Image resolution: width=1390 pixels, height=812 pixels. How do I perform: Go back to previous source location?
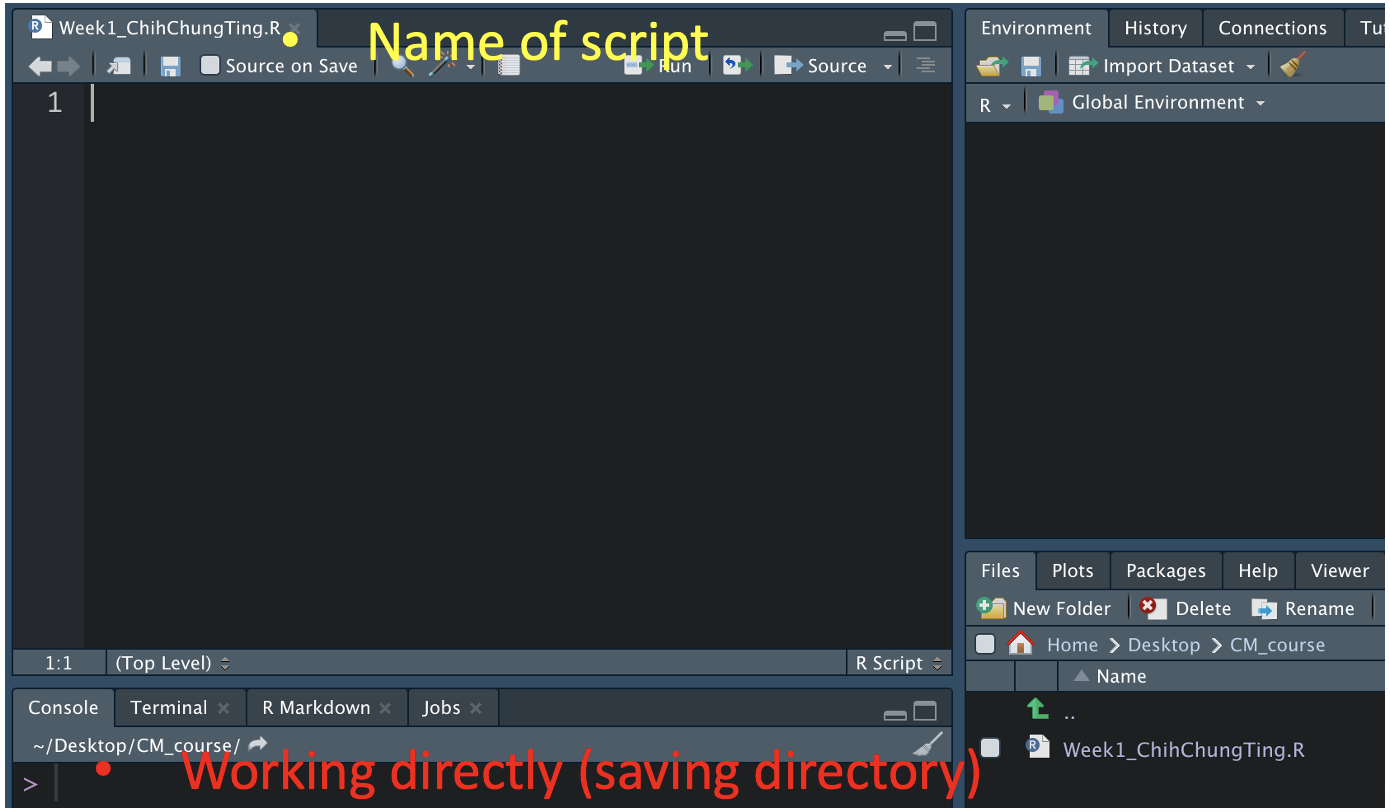[x=40, y=66]
